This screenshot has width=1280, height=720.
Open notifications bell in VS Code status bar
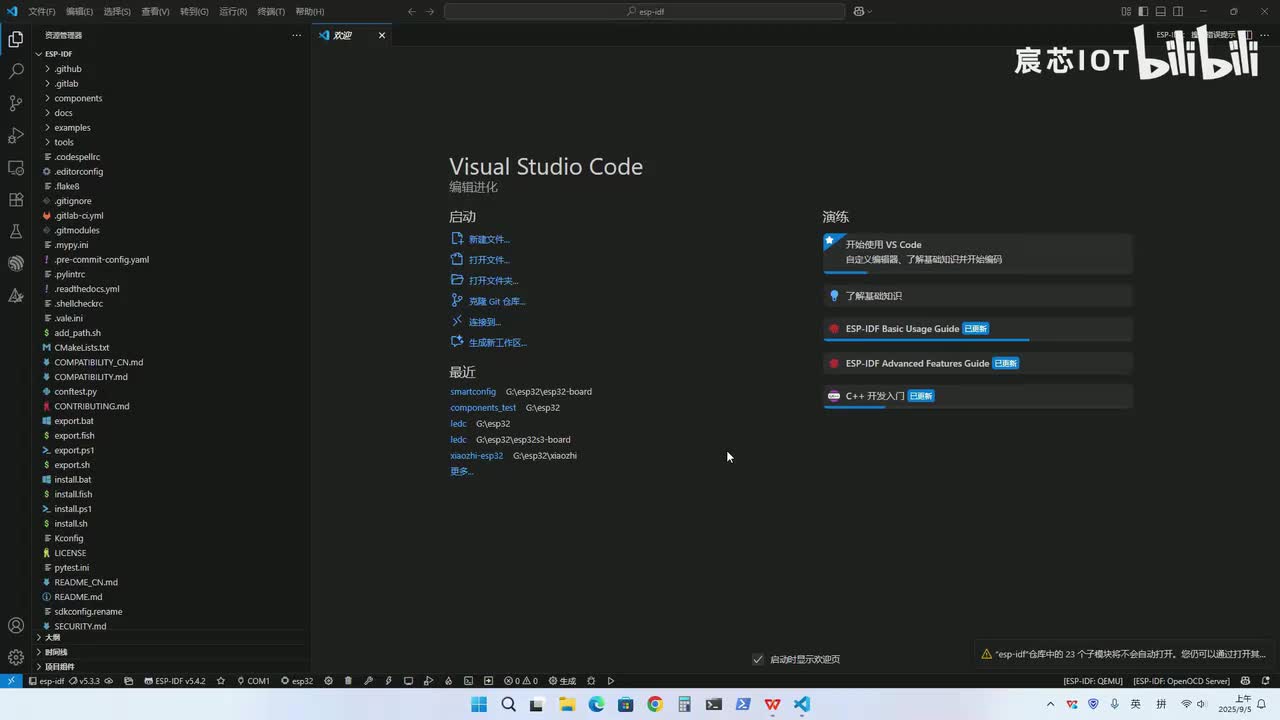pos(1268,681)
